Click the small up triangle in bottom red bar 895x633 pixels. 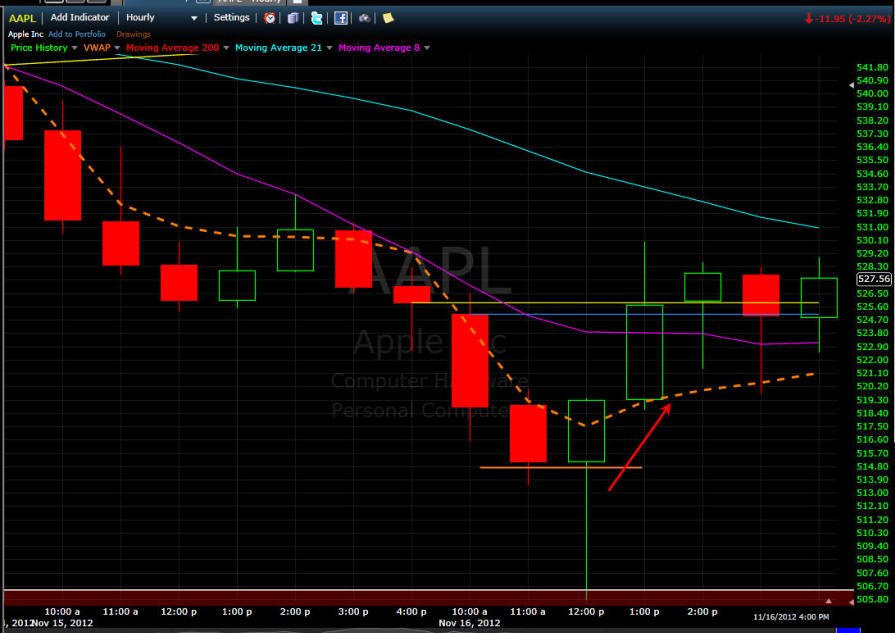[828, 600]
